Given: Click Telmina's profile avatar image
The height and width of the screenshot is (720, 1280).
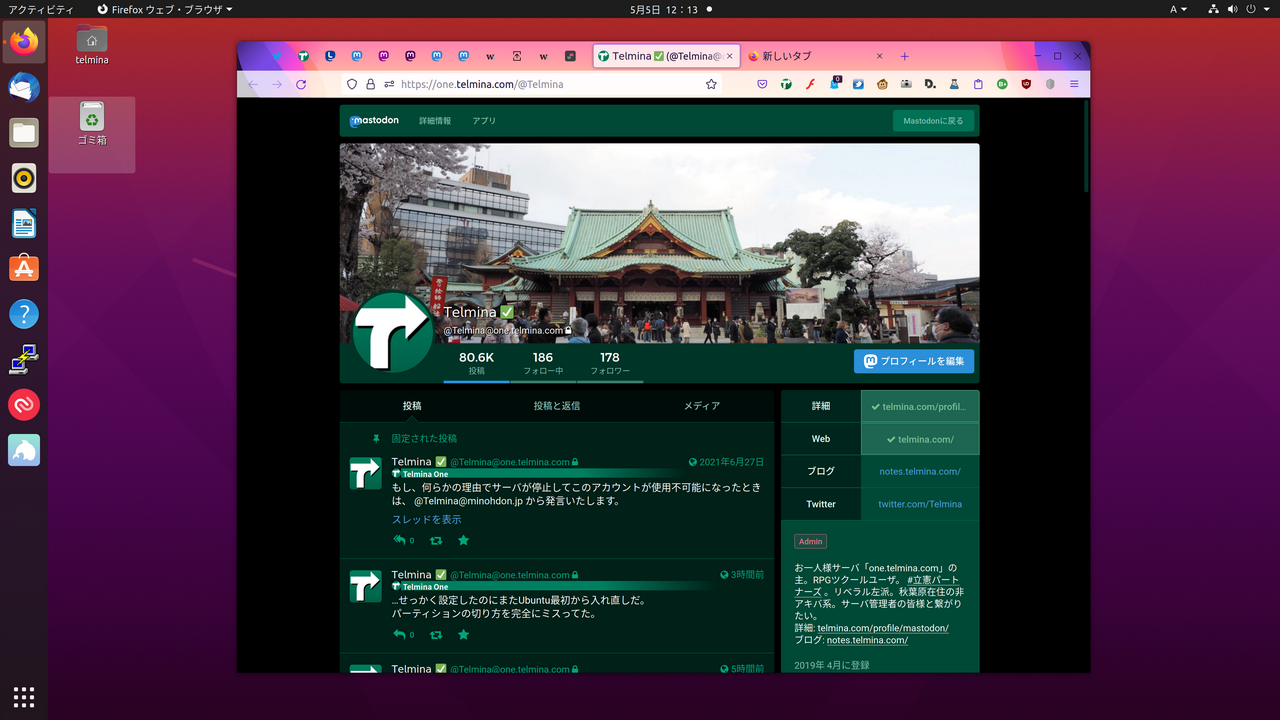Looking at the screenshot, I should (391, 330).
